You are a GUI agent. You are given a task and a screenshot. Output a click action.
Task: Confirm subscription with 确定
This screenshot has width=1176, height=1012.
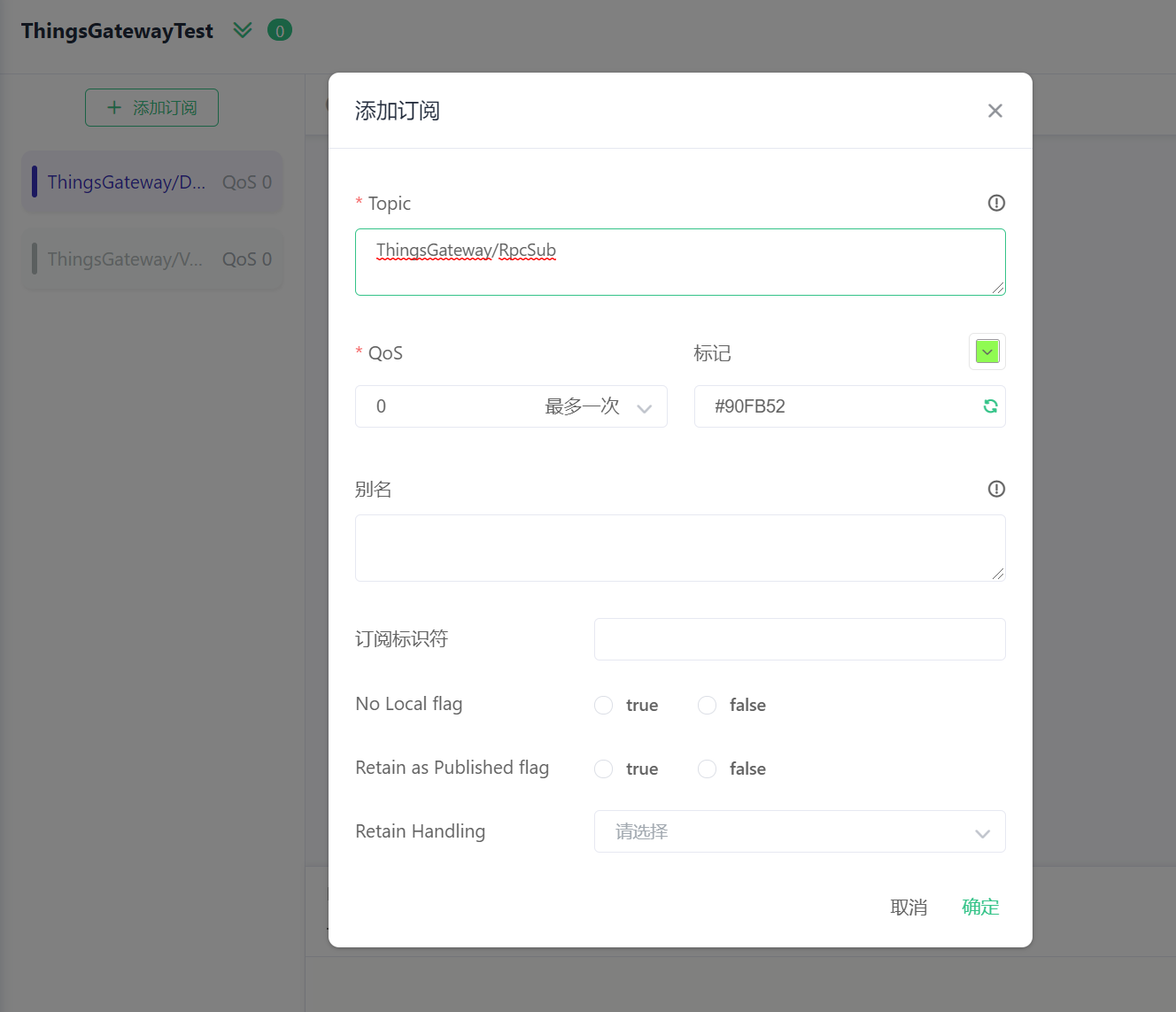[980, 908]
